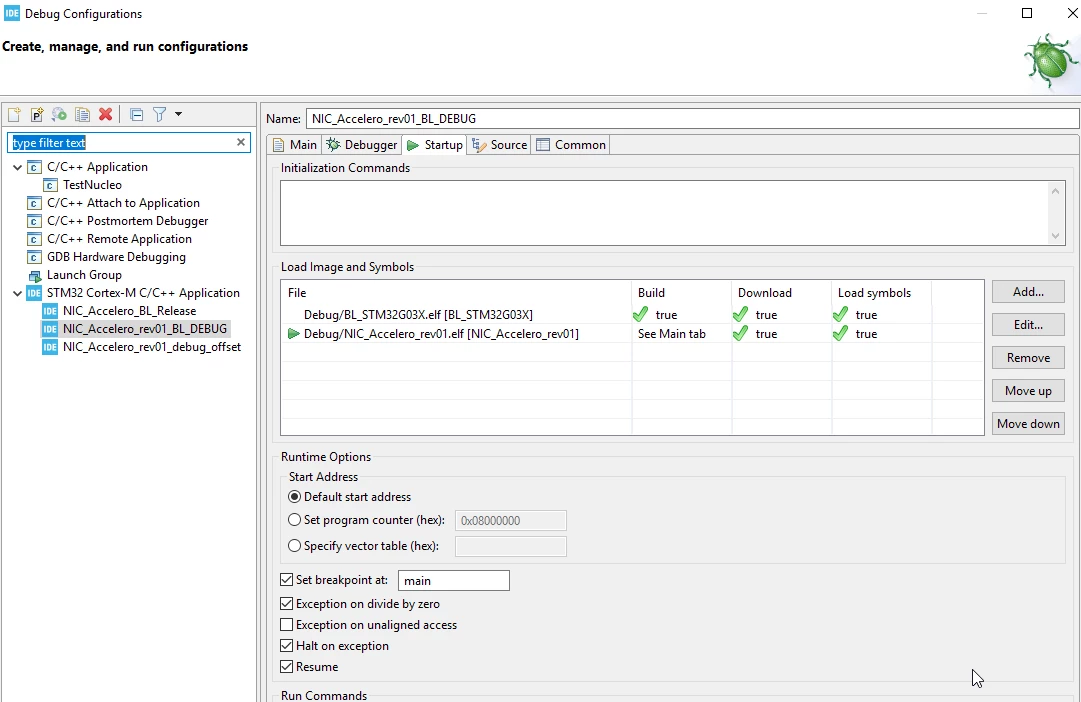1081x702 pixels.
Task: Switch to the Source tab
Action: click(x=500, y=145)
